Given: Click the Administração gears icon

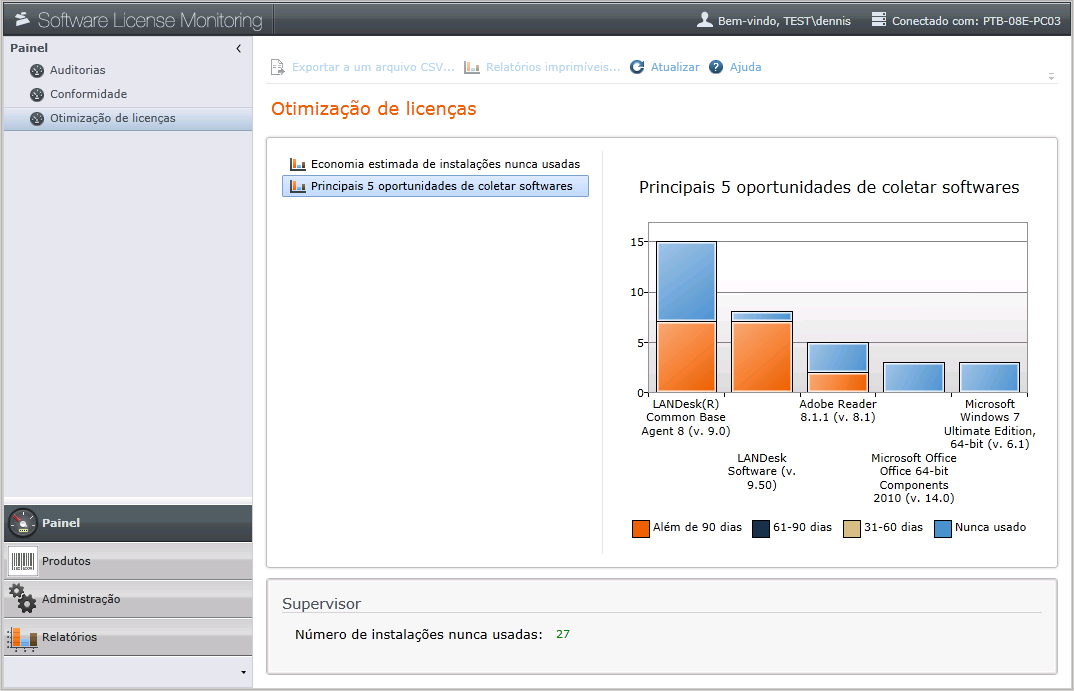Looking at the screenshot, I should click(23, 599).
